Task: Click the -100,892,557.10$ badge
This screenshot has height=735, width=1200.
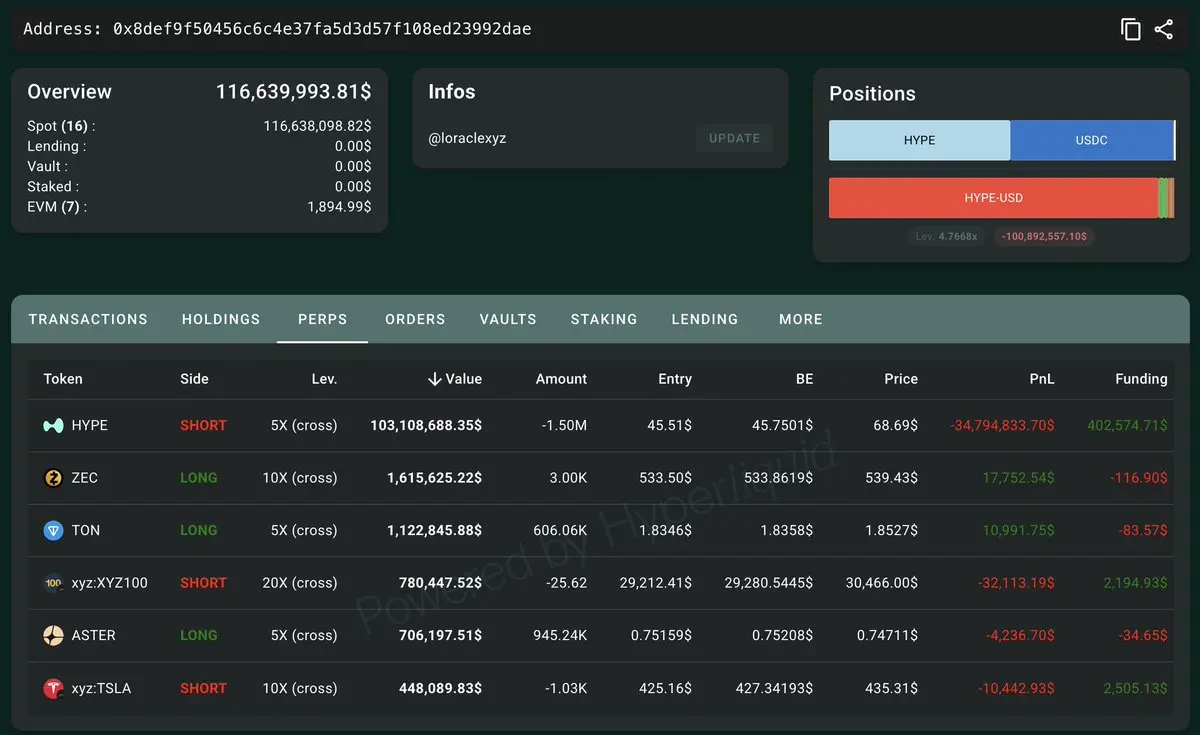Action: (1045, 237)
